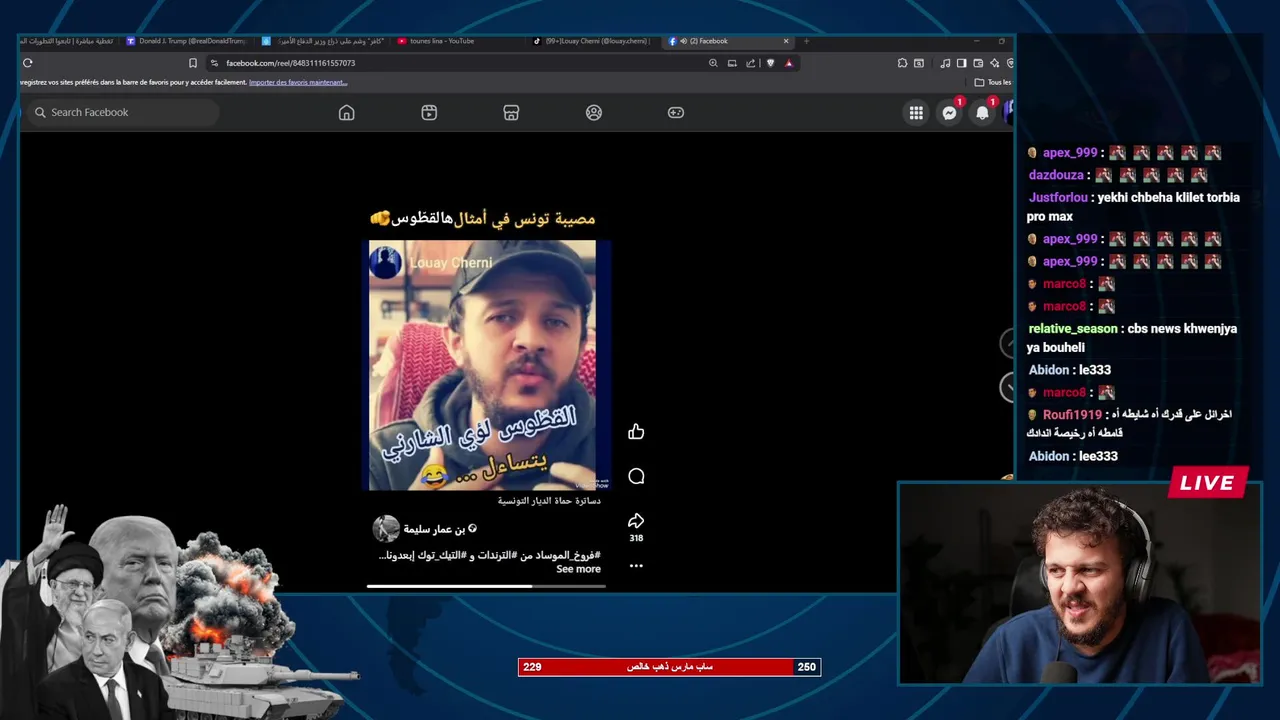Open Facebook Home icon

pyautogui.click(x=346, y=113)
